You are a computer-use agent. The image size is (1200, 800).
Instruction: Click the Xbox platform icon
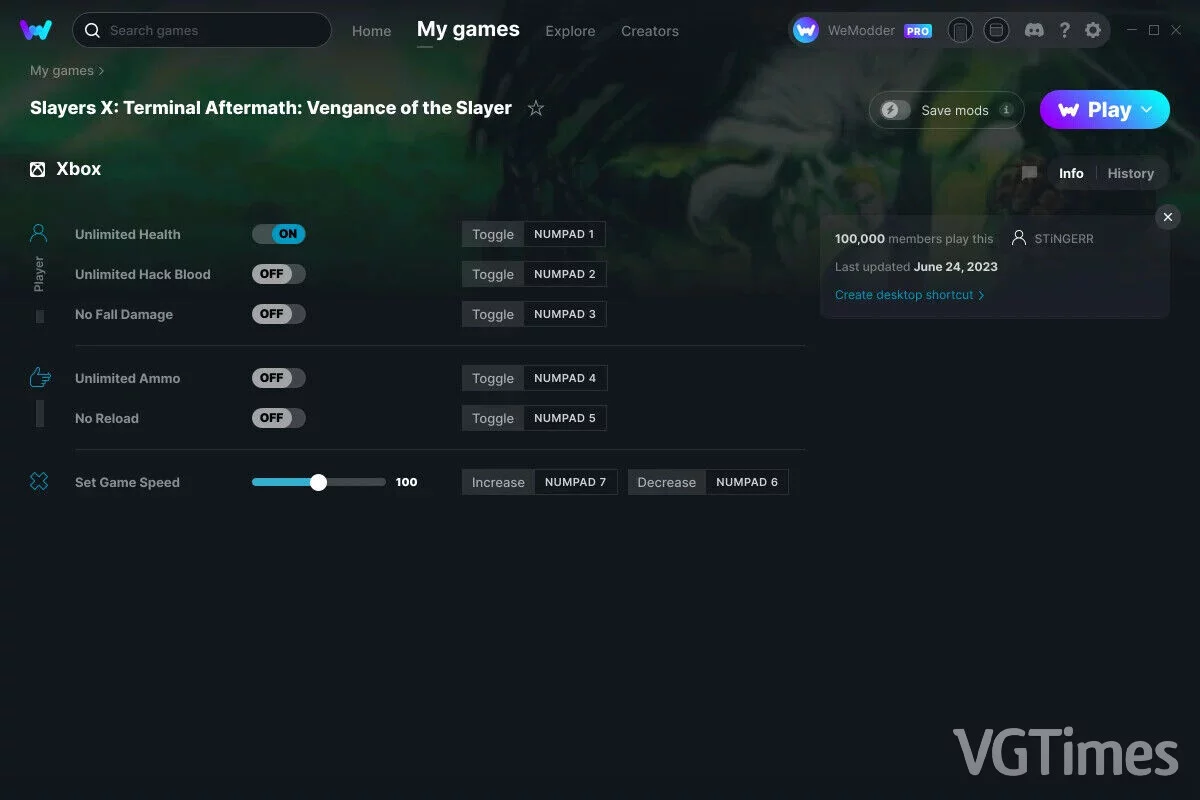pyautogui.click(x=38, y=169)
